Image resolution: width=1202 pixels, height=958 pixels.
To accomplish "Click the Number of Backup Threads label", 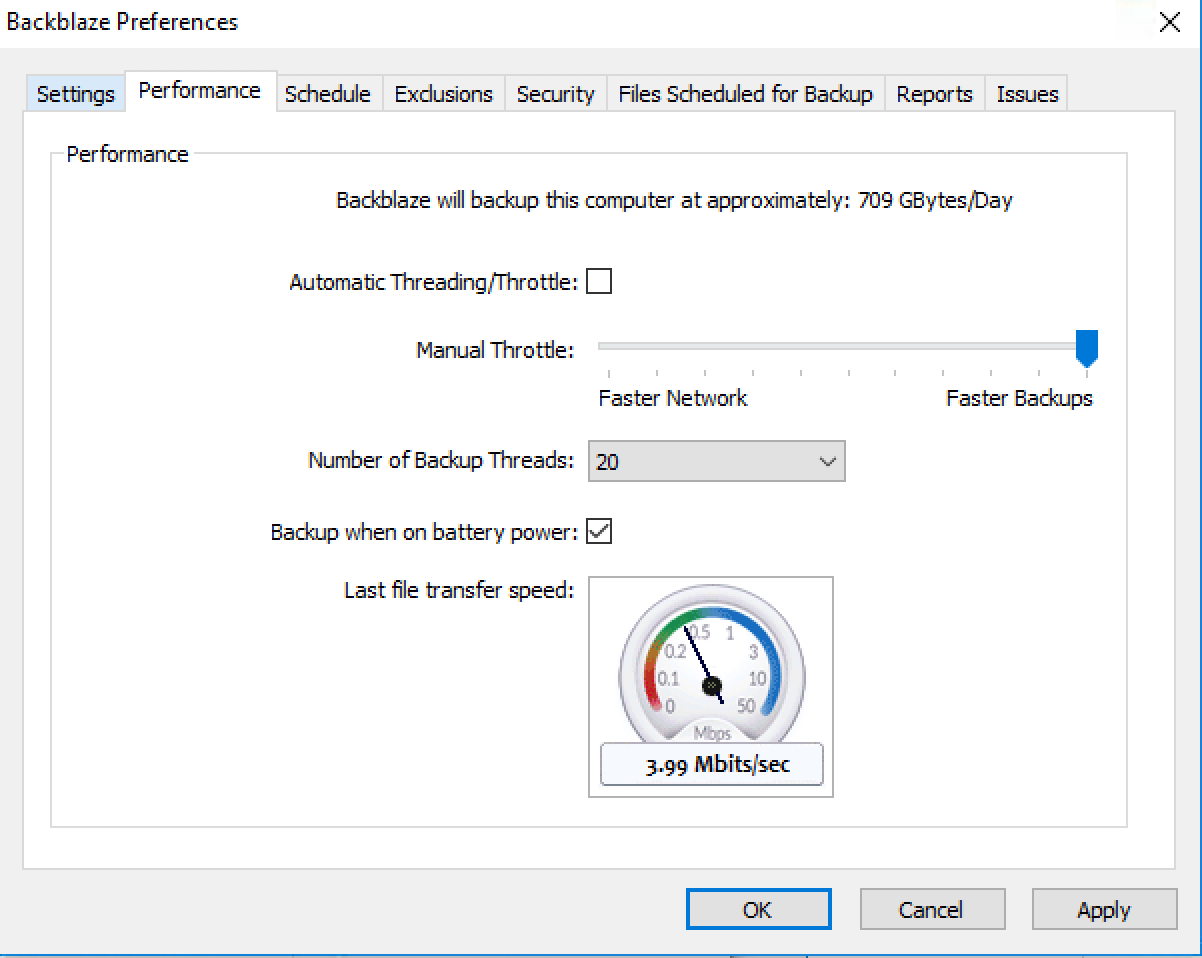I will pyautogui.click(x=441, y=460).
